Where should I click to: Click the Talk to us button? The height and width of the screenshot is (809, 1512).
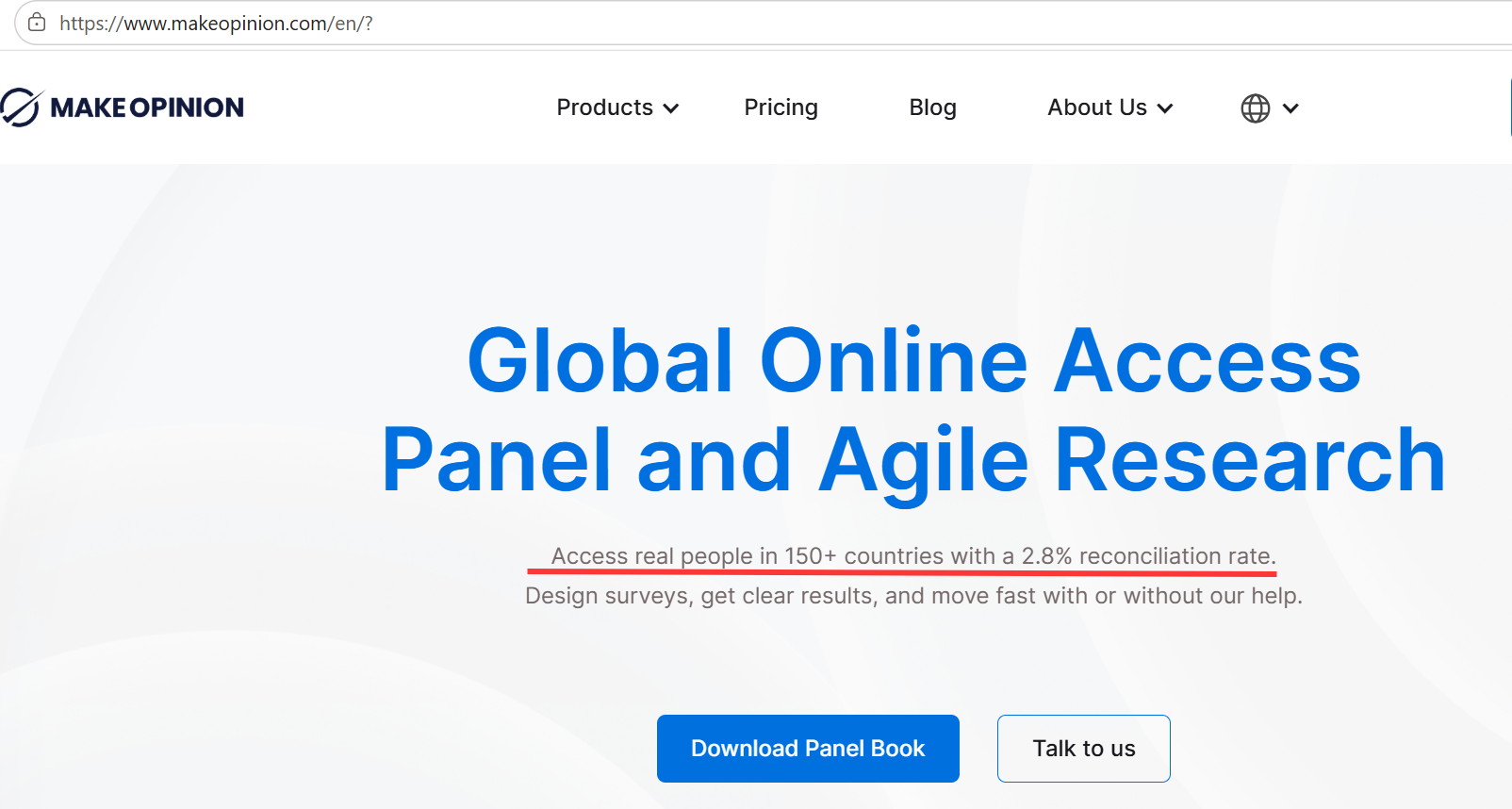click(1084, 749)
